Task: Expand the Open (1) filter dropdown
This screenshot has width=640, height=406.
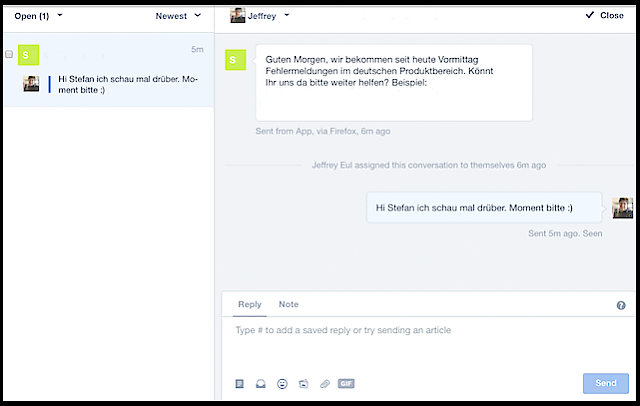Action: point(38,16)
